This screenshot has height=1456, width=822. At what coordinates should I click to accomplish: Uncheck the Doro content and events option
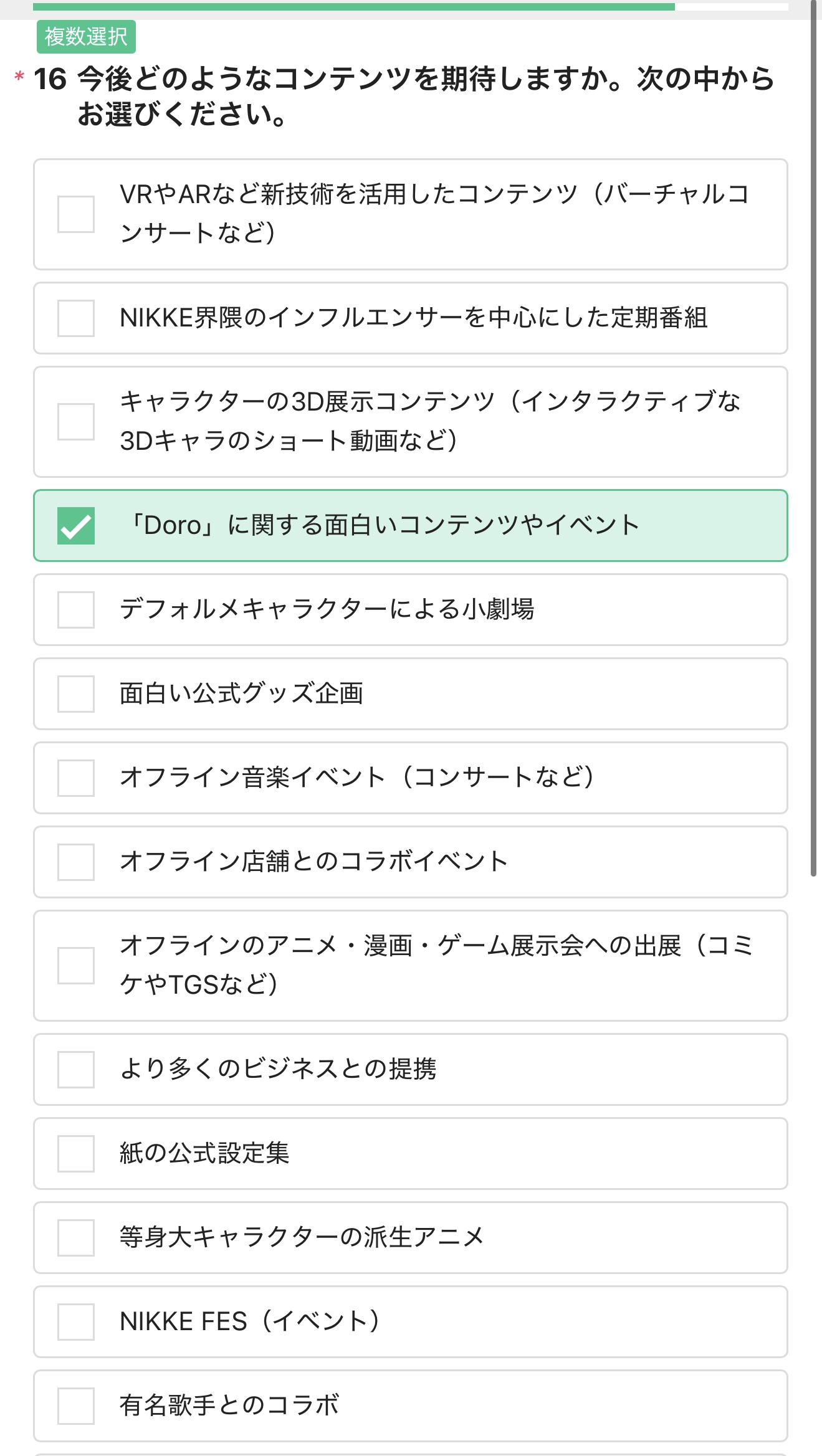click(76, 526)
